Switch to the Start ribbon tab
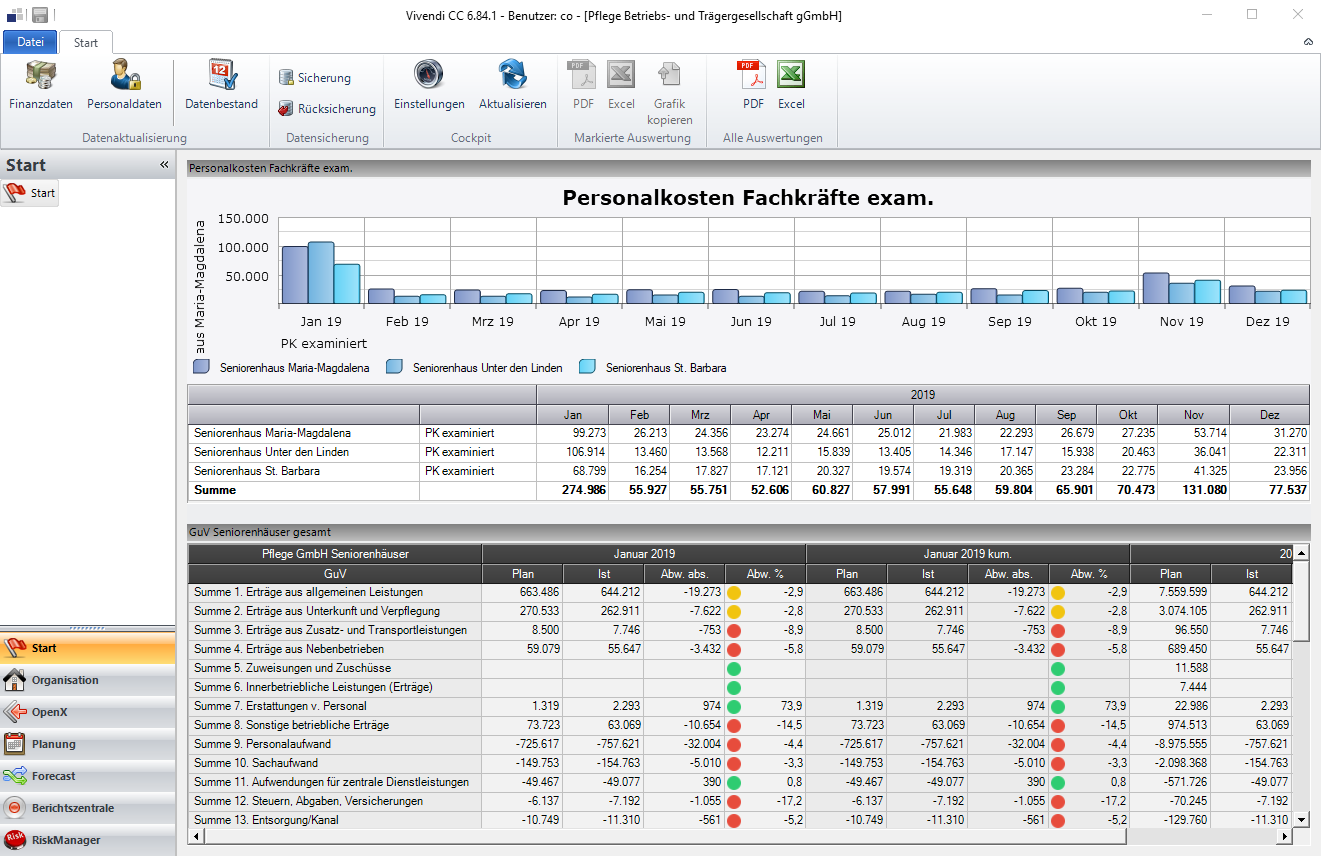 (x=86, y=42)
